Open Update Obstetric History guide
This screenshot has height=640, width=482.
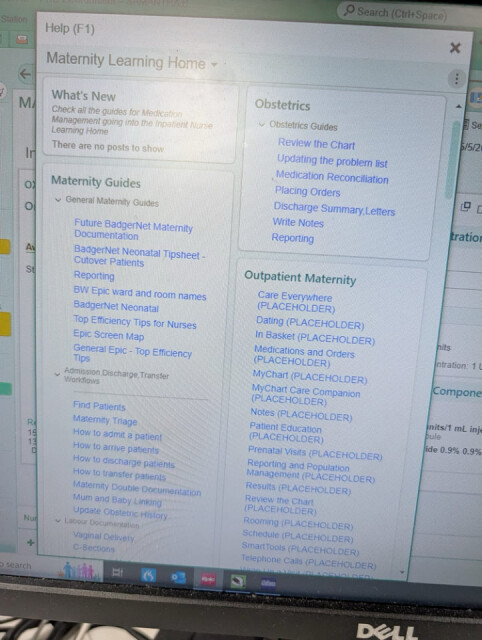120,513
